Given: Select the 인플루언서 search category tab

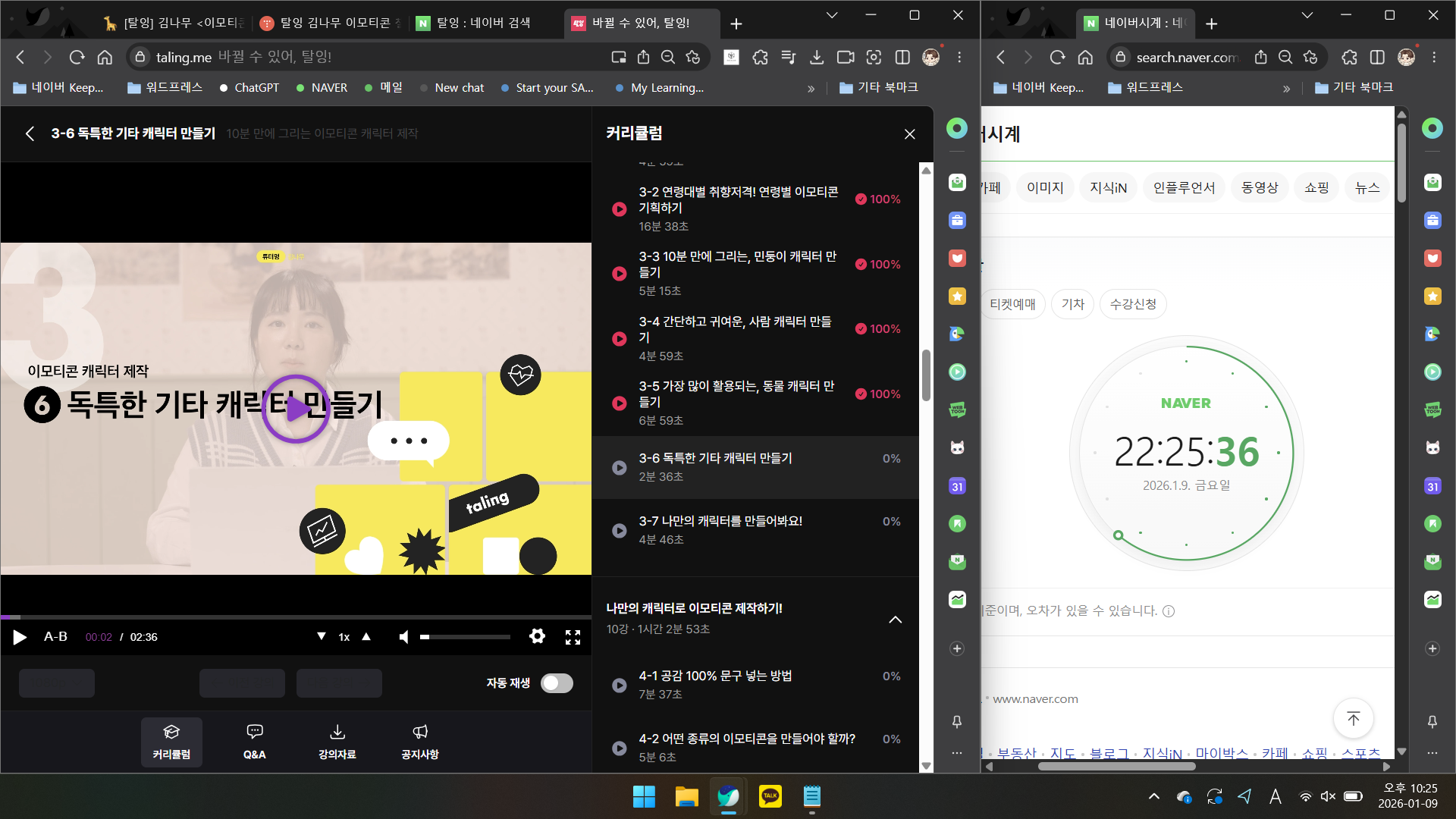Looking at the screenshot, I should [1183, 187].
